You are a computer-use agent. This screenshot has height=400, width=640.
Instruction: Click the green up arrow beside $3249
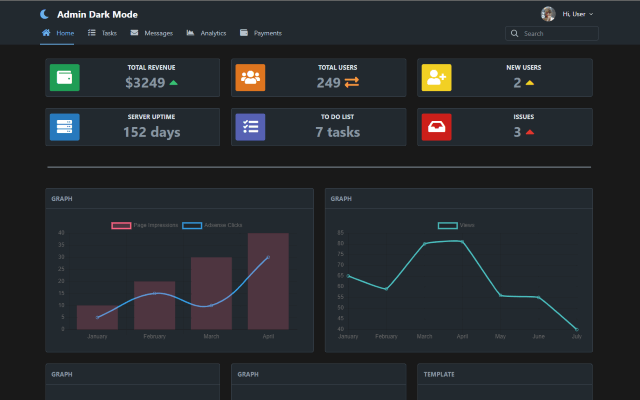click(x=173, y=83)
